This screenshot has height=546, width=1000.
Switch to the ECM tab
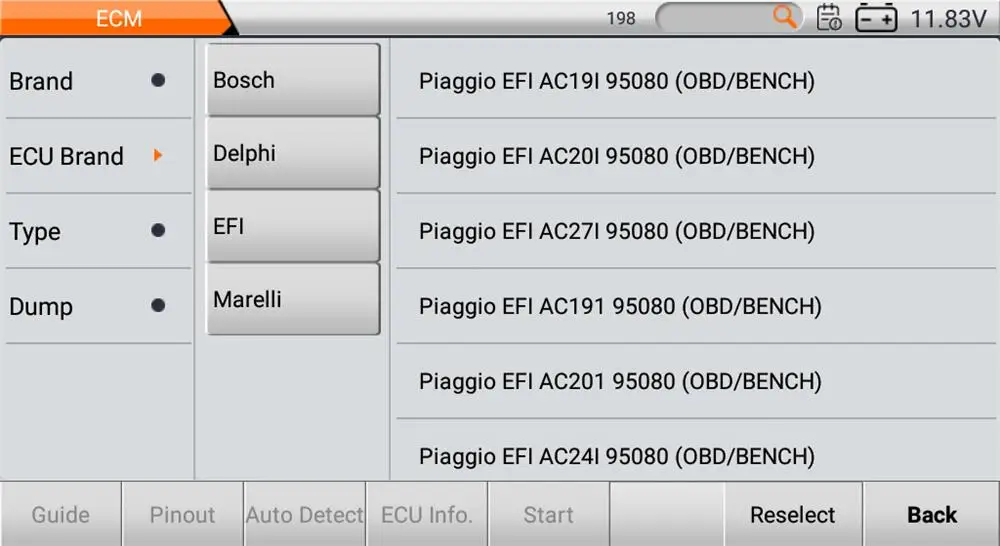(118, 18)
